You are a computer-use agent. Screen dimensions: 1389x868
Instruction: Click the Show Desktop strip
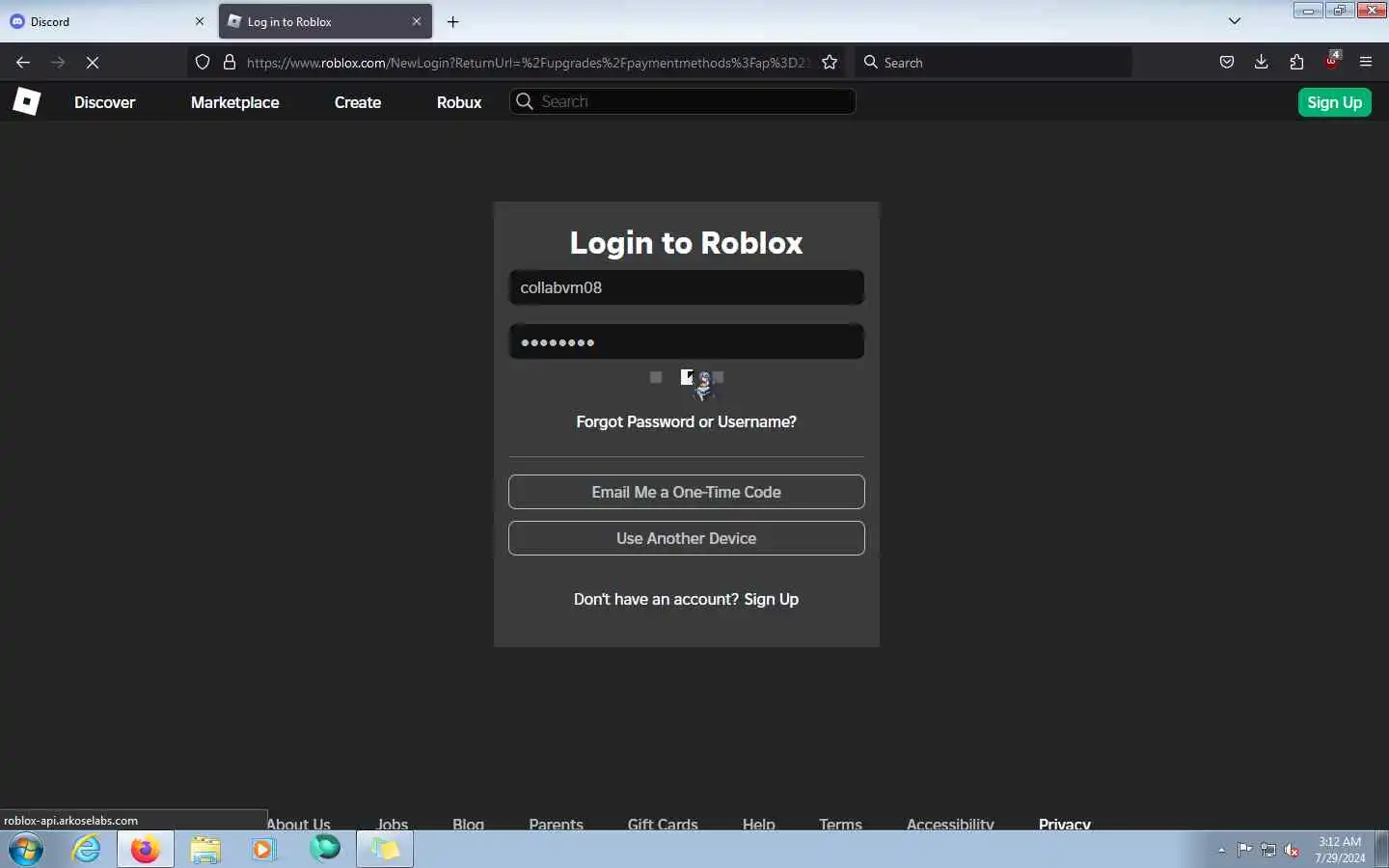coord(1382,850)
